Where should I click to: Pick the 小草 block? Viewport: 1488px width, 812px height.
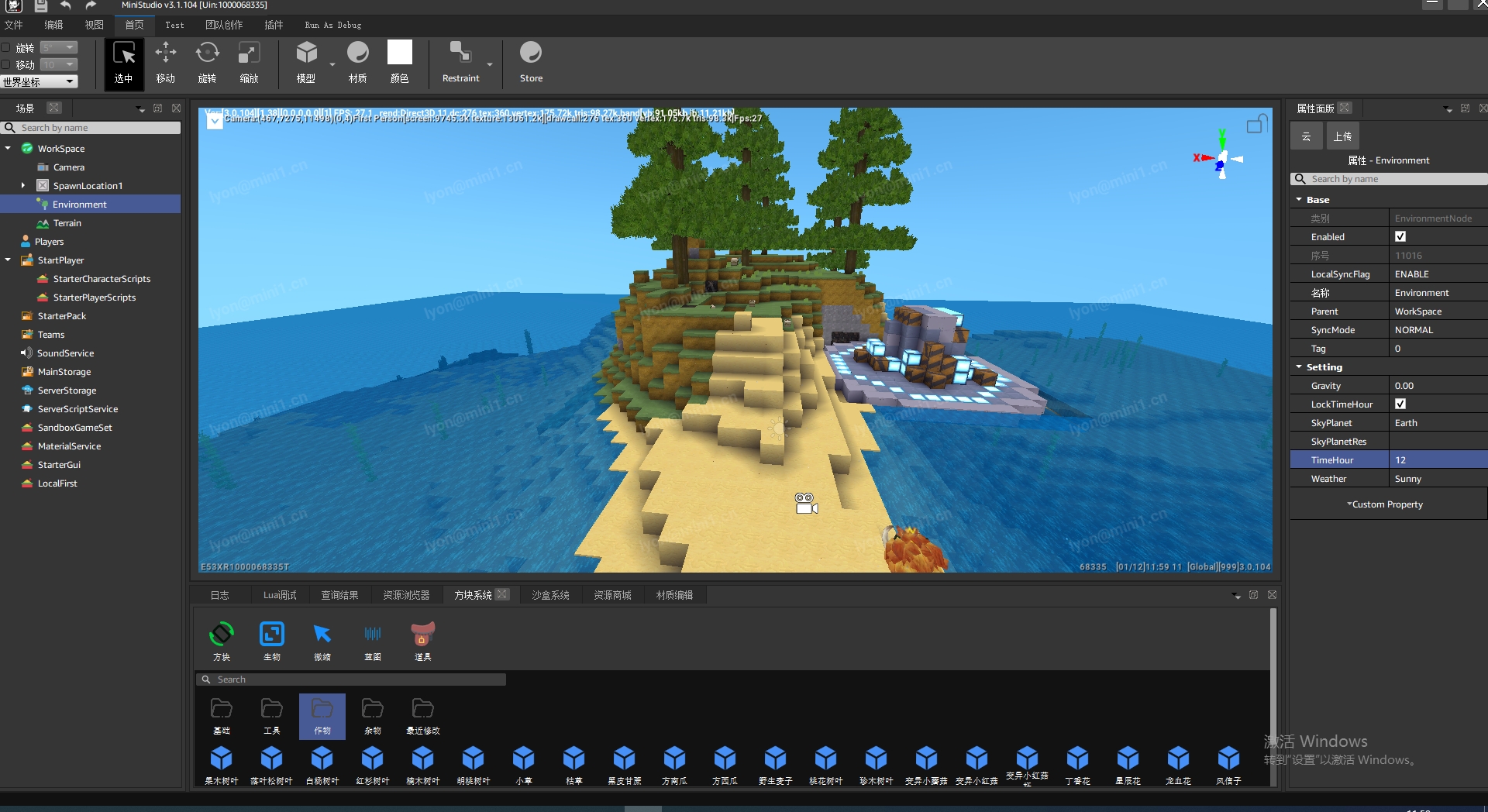point(524,765)
